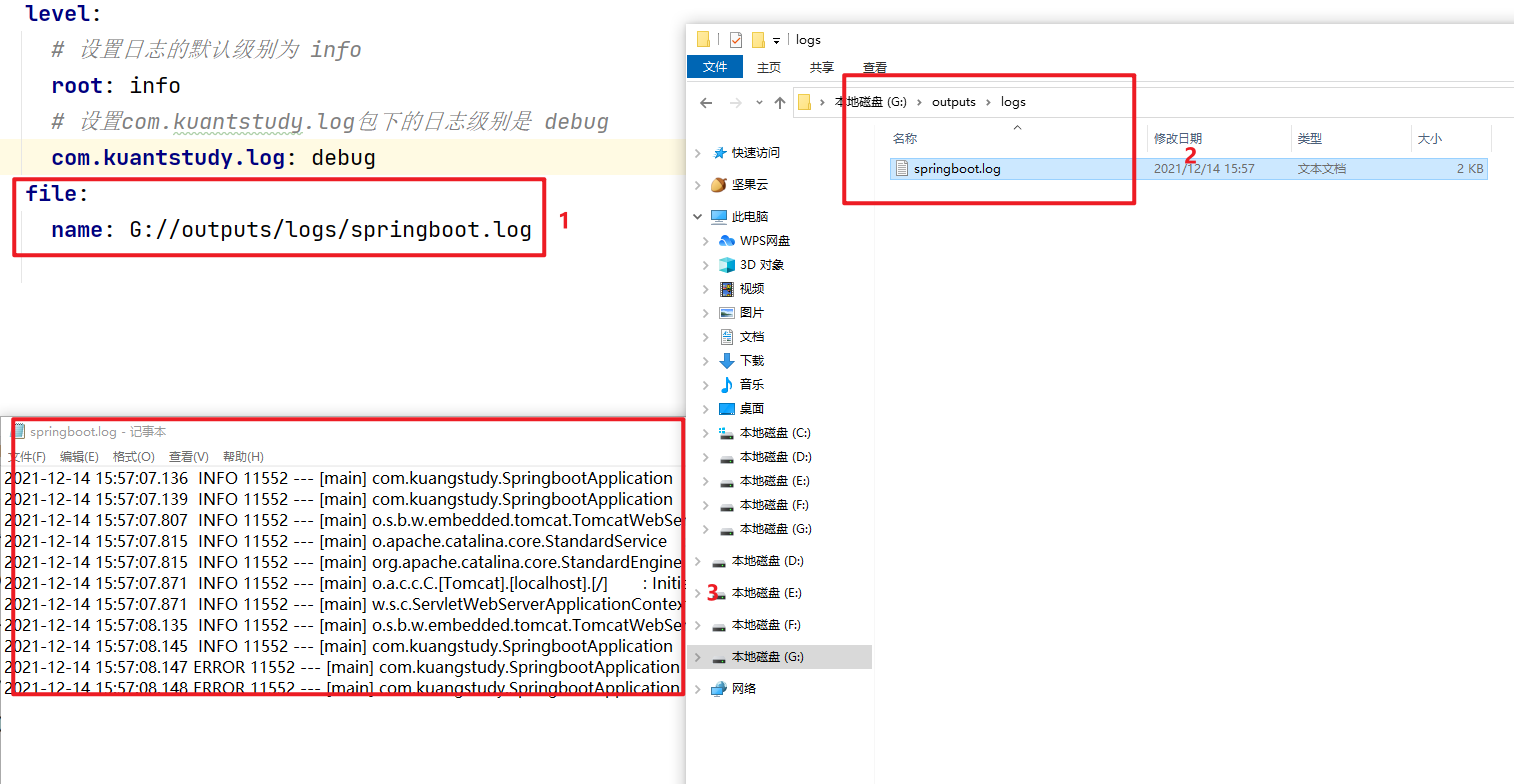Click the 本地磁盘 (C:) drive icon
The height and width of the screenshot is (784, 1514).
[727, 433]
